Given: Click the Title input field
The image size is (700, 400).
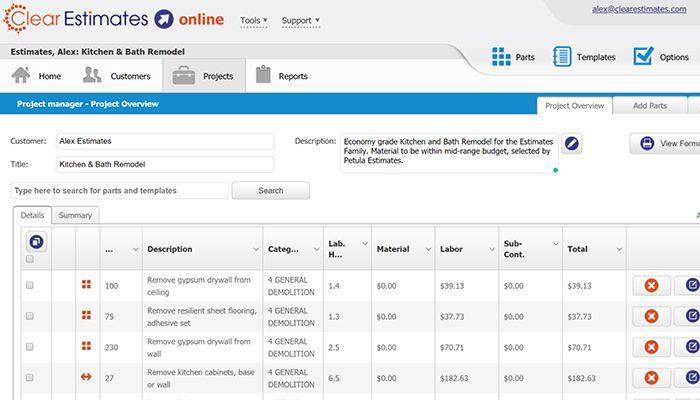Looking at the screenshot, I should point(165,164).
